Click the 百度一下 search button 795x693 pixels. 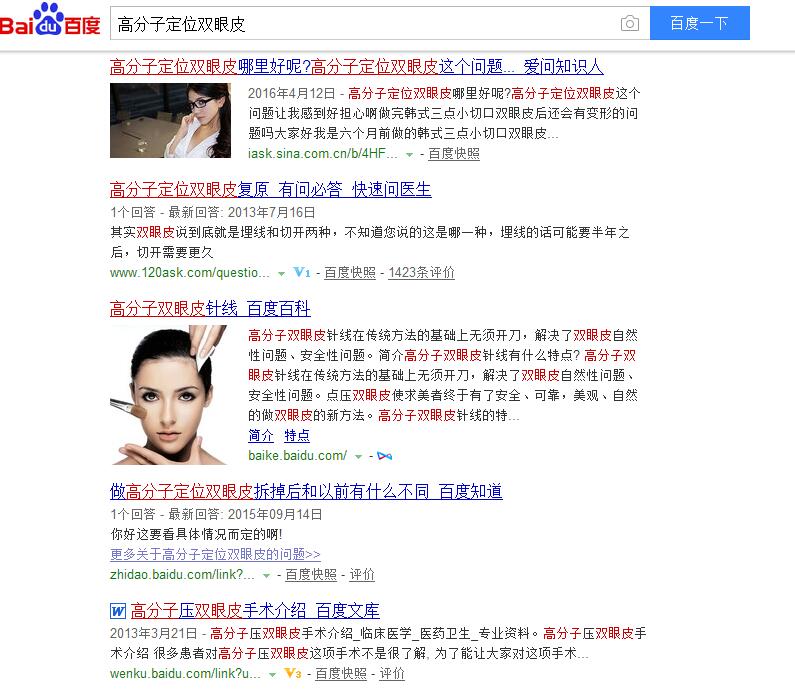(700, 23)
